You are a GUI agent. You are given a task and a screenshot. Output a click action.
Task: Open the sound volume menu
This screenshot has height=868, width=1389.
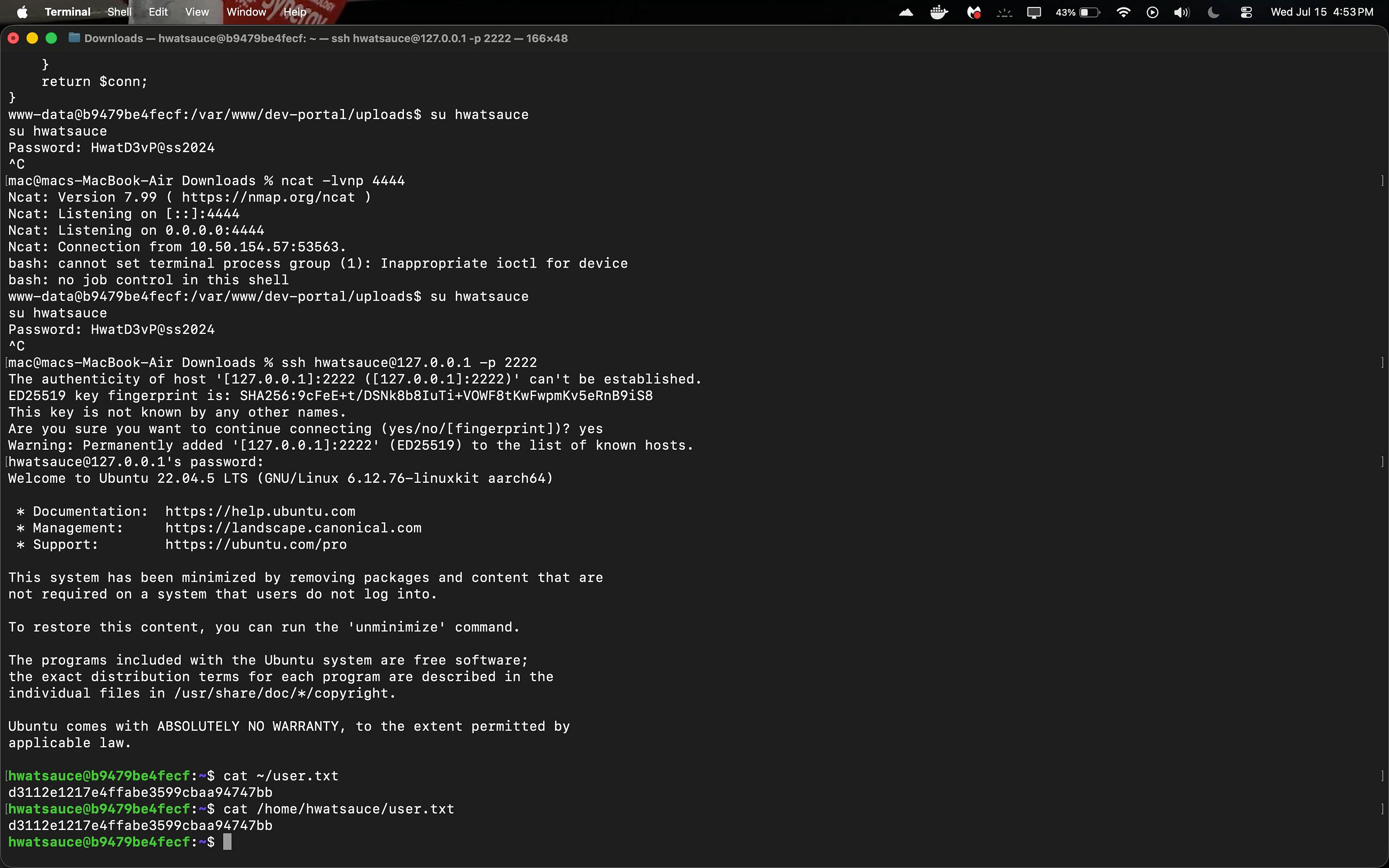[1182, 12]
